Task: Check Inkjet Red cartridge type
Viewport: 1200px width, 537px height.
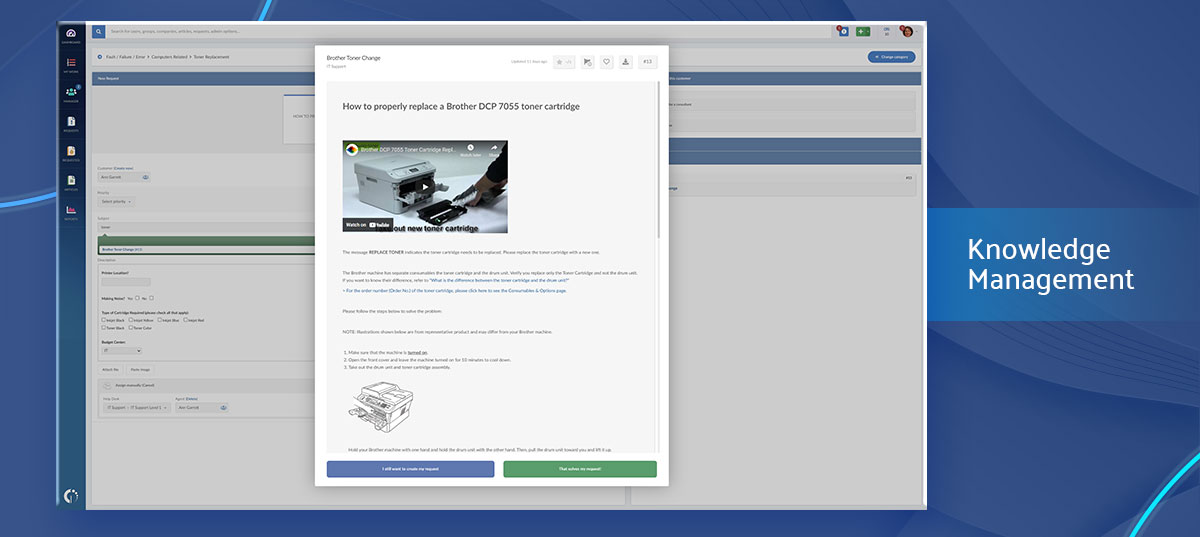Action: 186,320
